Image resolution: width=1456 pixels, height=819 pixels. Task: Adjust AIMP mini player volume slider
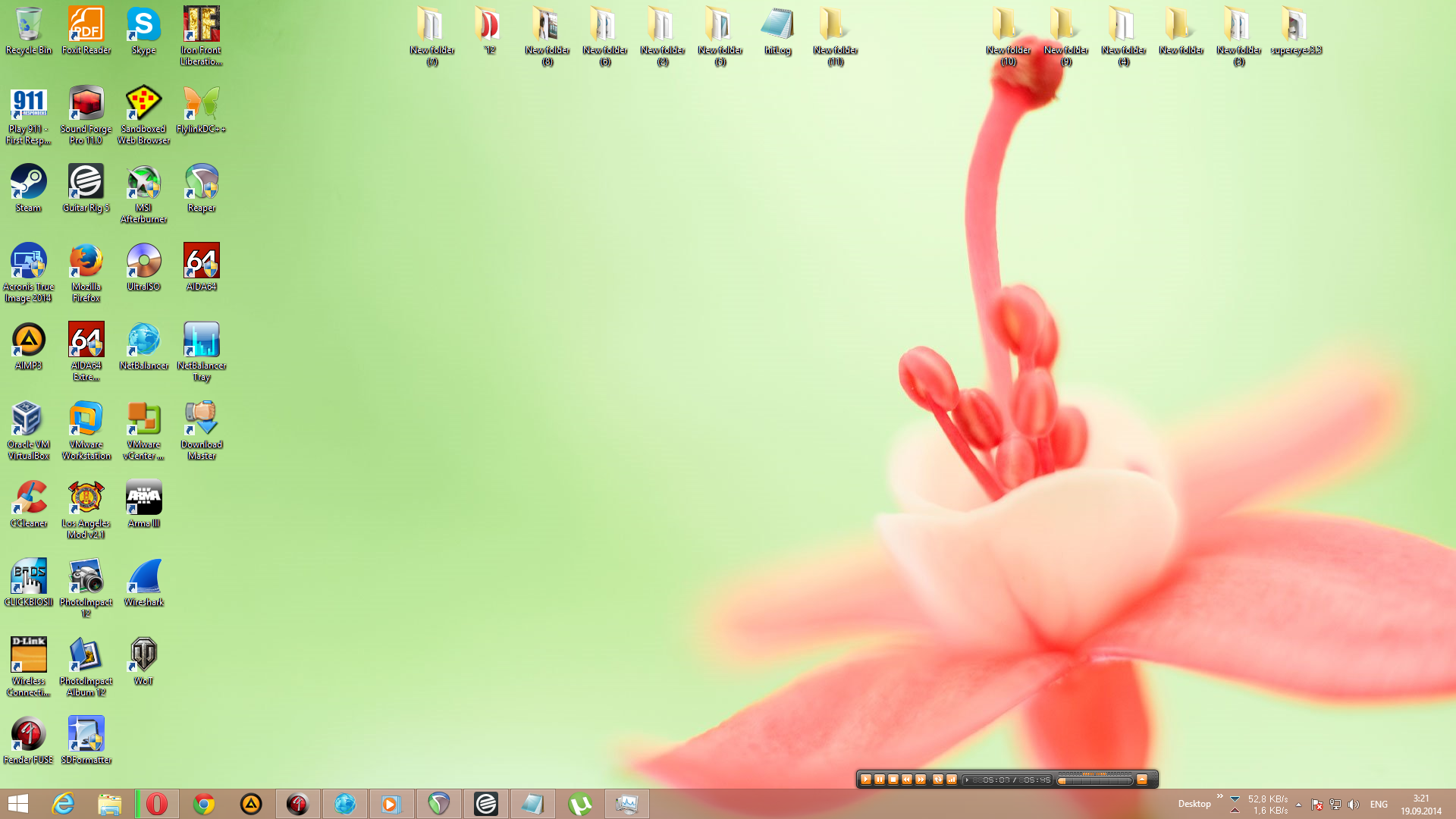pos(1095,780)
